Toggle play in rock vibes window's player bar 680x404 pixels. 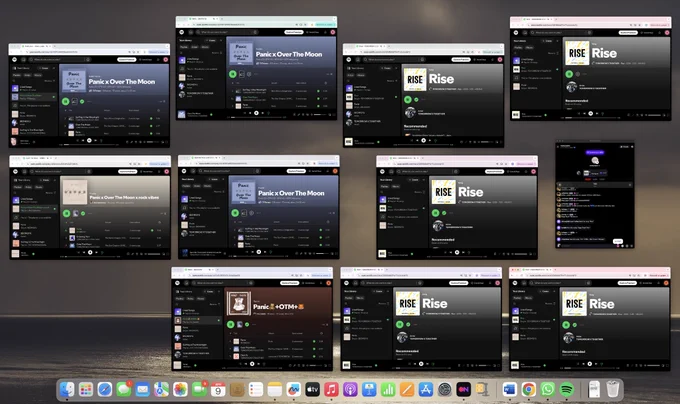[x=90, y=252]
